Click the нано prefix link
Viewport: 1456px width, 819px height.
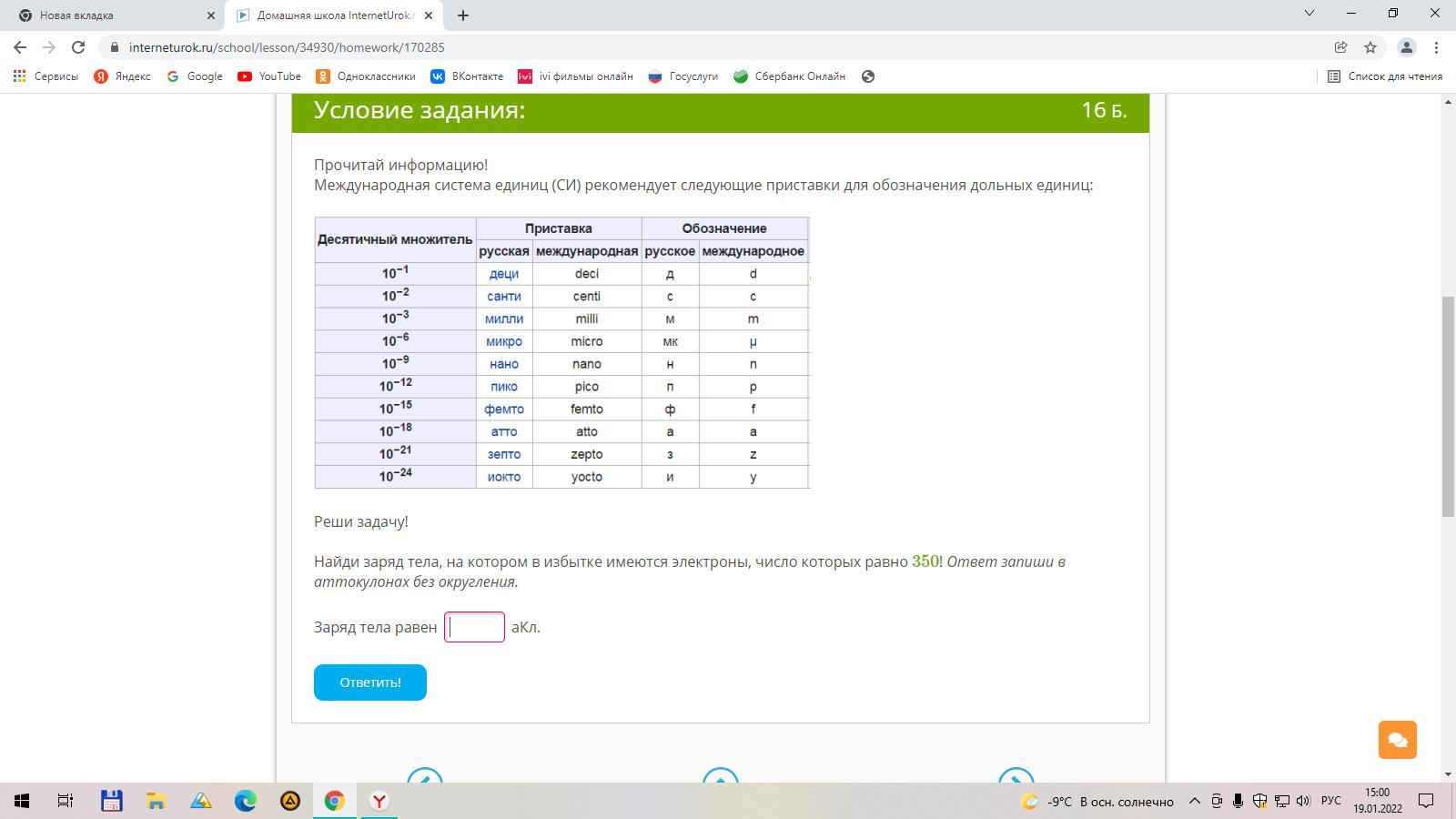pos(503,364)
